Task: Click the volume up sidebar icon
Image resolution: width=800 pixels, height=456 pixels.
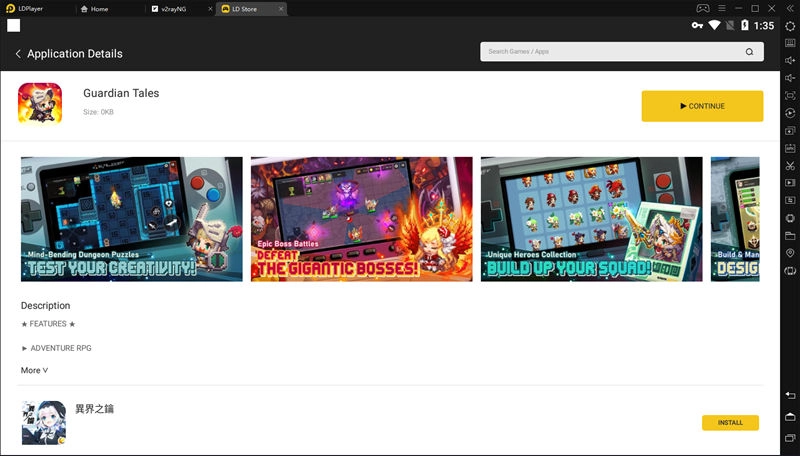Action: coord(790,61)
